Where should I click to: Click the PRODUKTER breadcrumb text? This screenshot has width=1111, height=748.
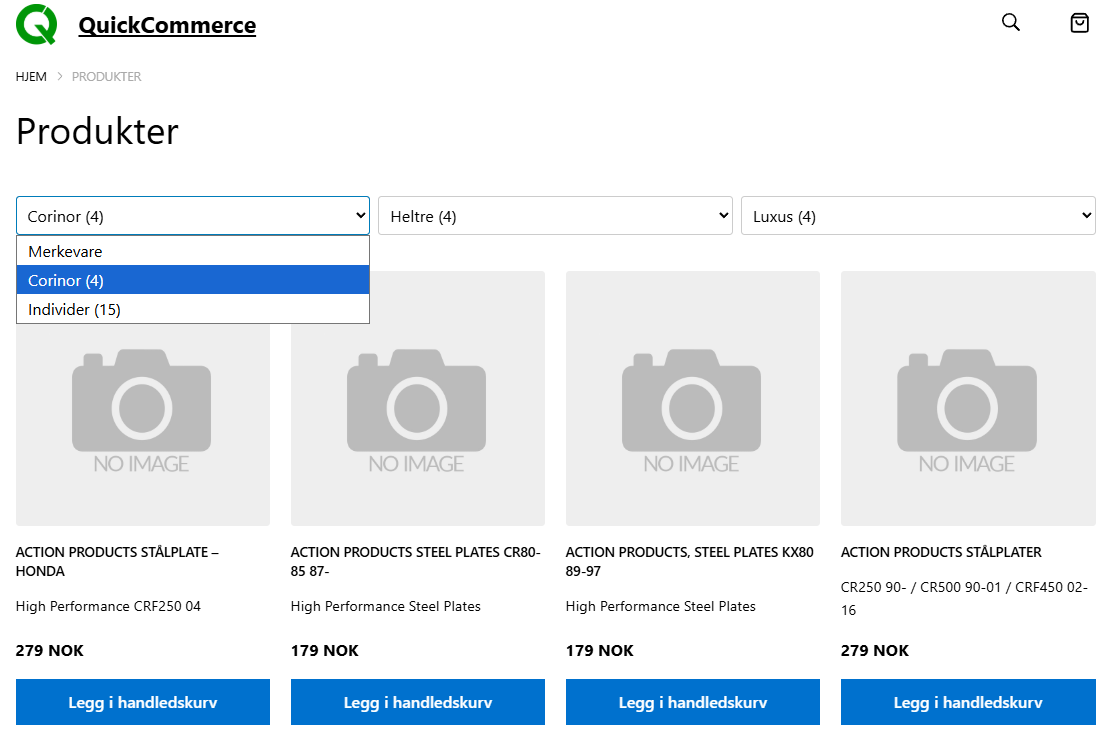coord(106,76)
